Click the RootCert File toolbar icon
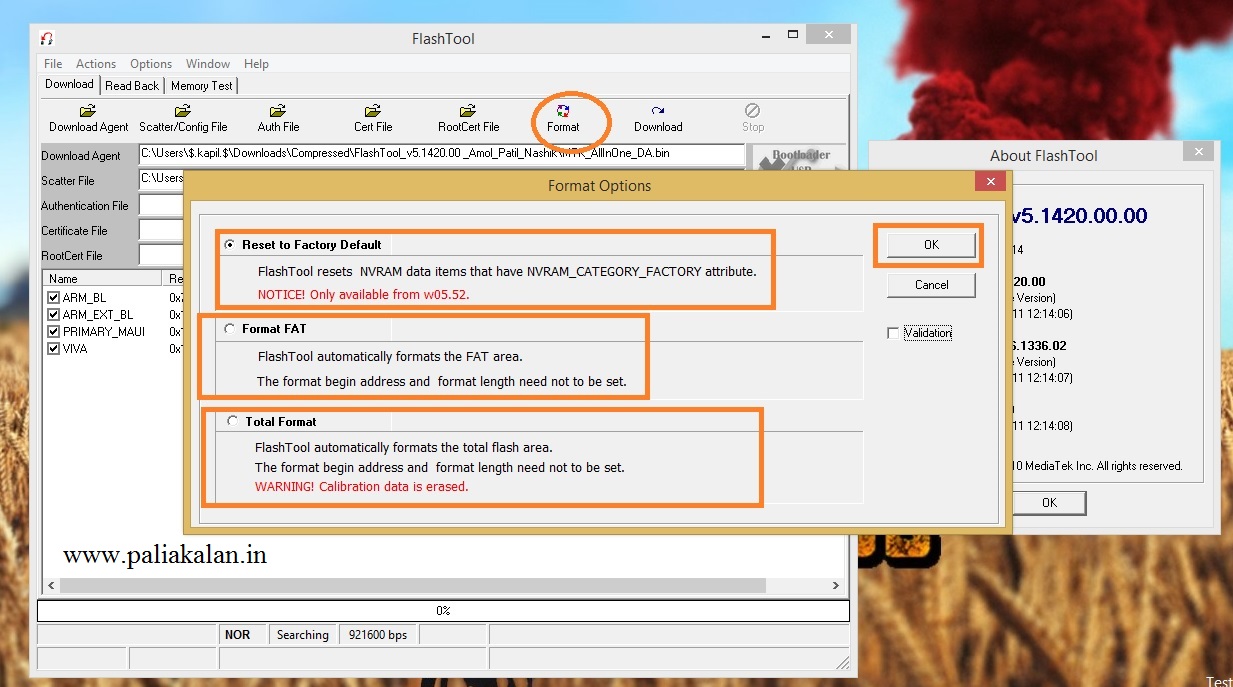 click(x=468, y=118)
